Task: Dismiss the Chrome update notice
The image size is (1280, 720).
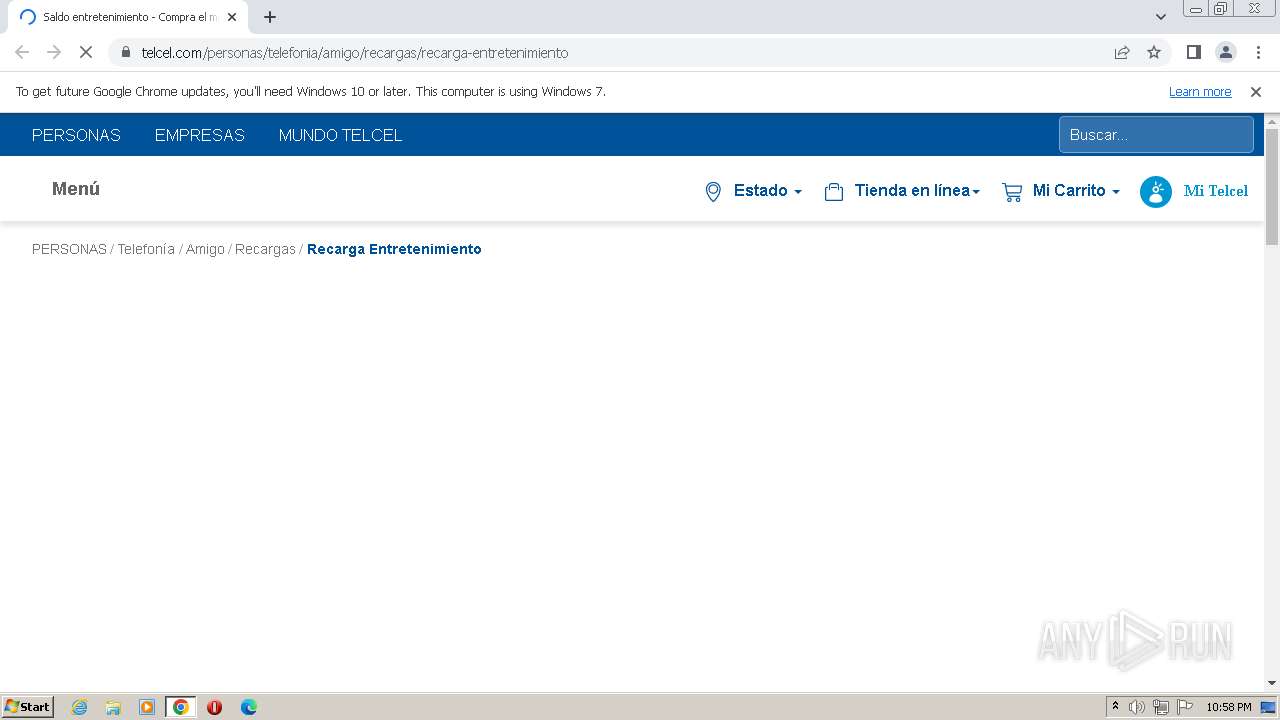Action: click(1256, 92)
